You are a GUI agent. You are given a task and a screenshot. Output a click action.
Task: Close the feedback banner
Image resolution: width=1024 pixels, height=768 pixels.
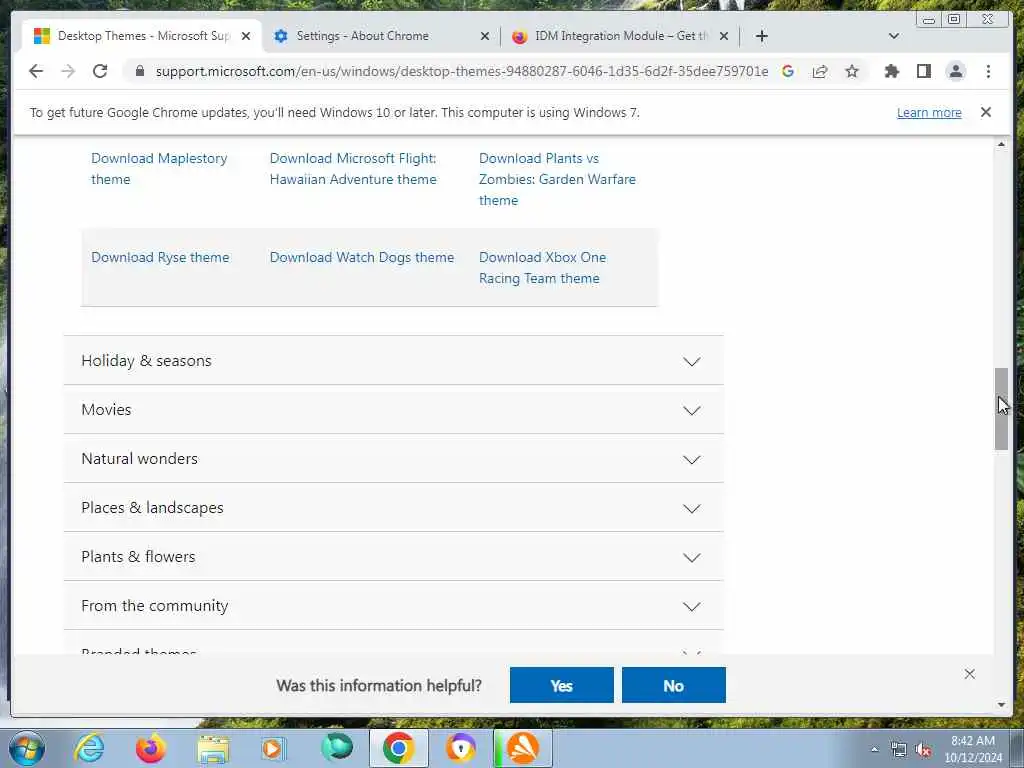point(969,674)
